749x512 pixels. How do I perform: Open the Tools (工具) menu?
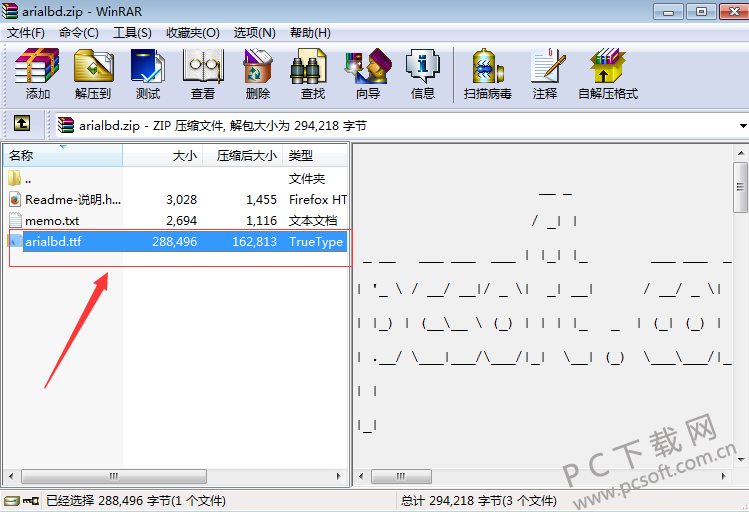pos(132,32)
